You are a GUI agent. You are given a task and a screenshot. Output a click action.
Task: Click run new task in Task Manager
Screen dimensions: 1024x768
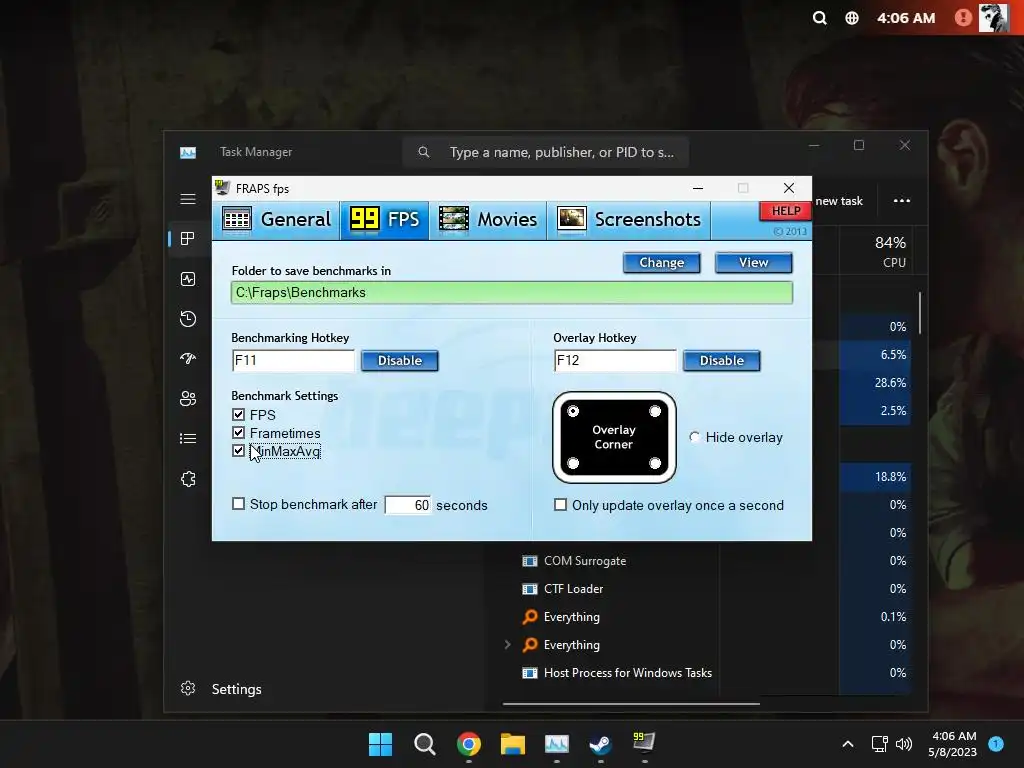(839, 201)
